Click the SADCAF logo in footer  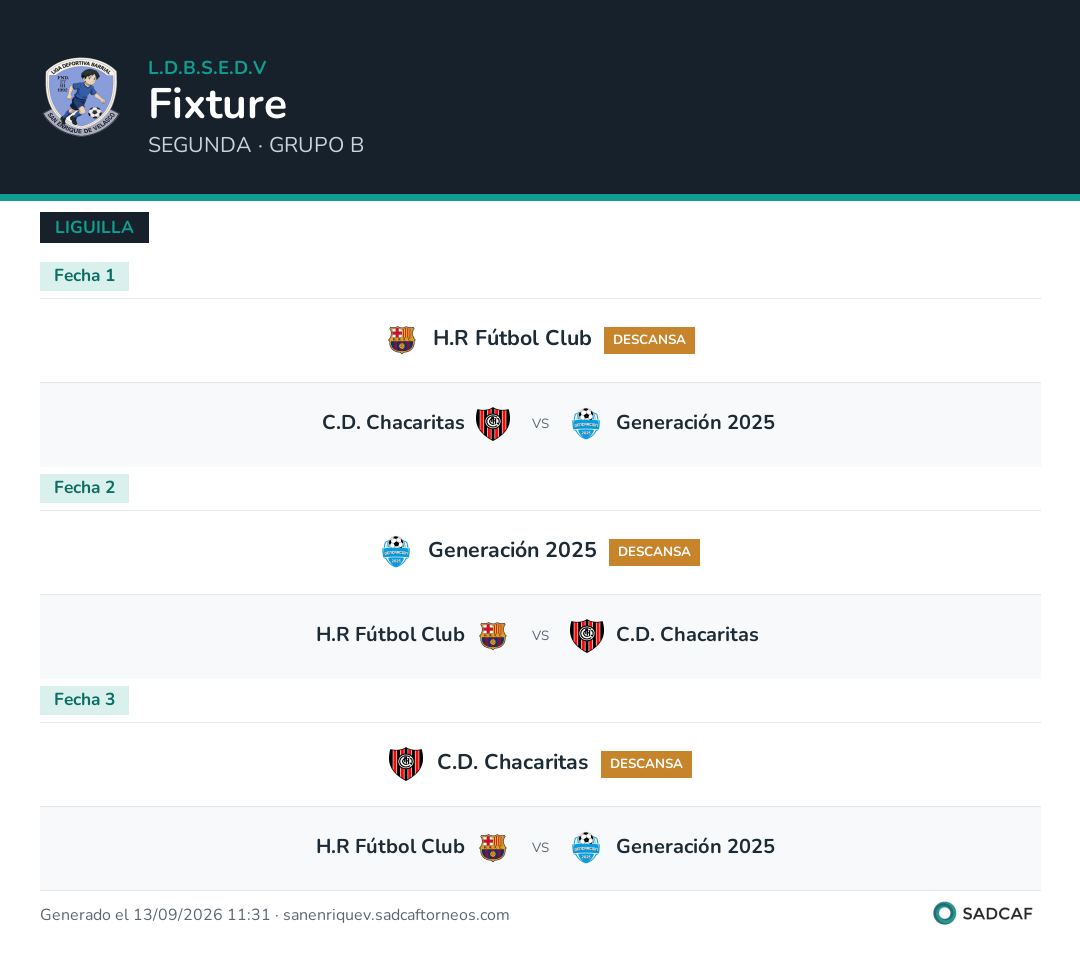click(983, 914)
